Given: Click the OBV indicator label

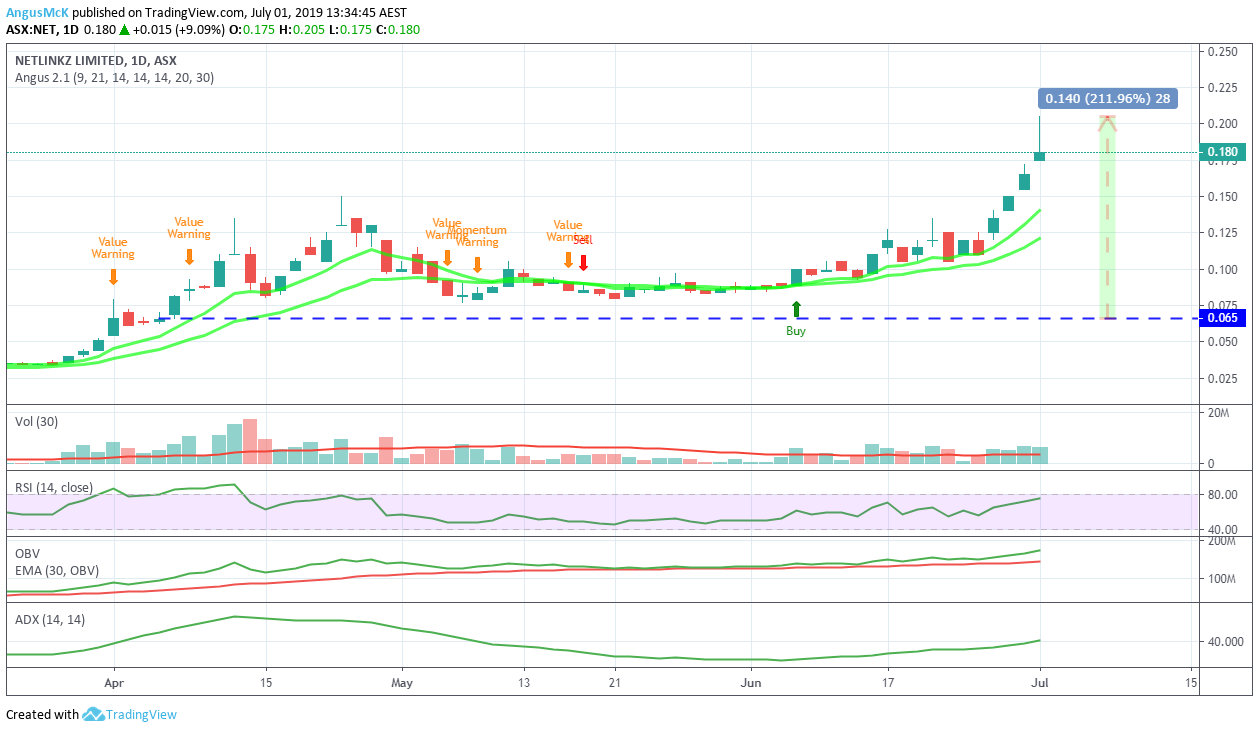Looking at the screenshot, I should (28, 553).
